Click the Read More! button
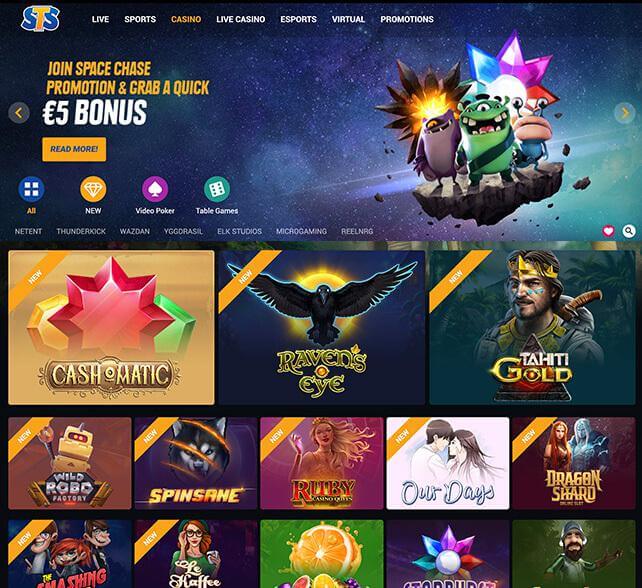The width and height of the screenshot is (642, 588). coord(74,149)
